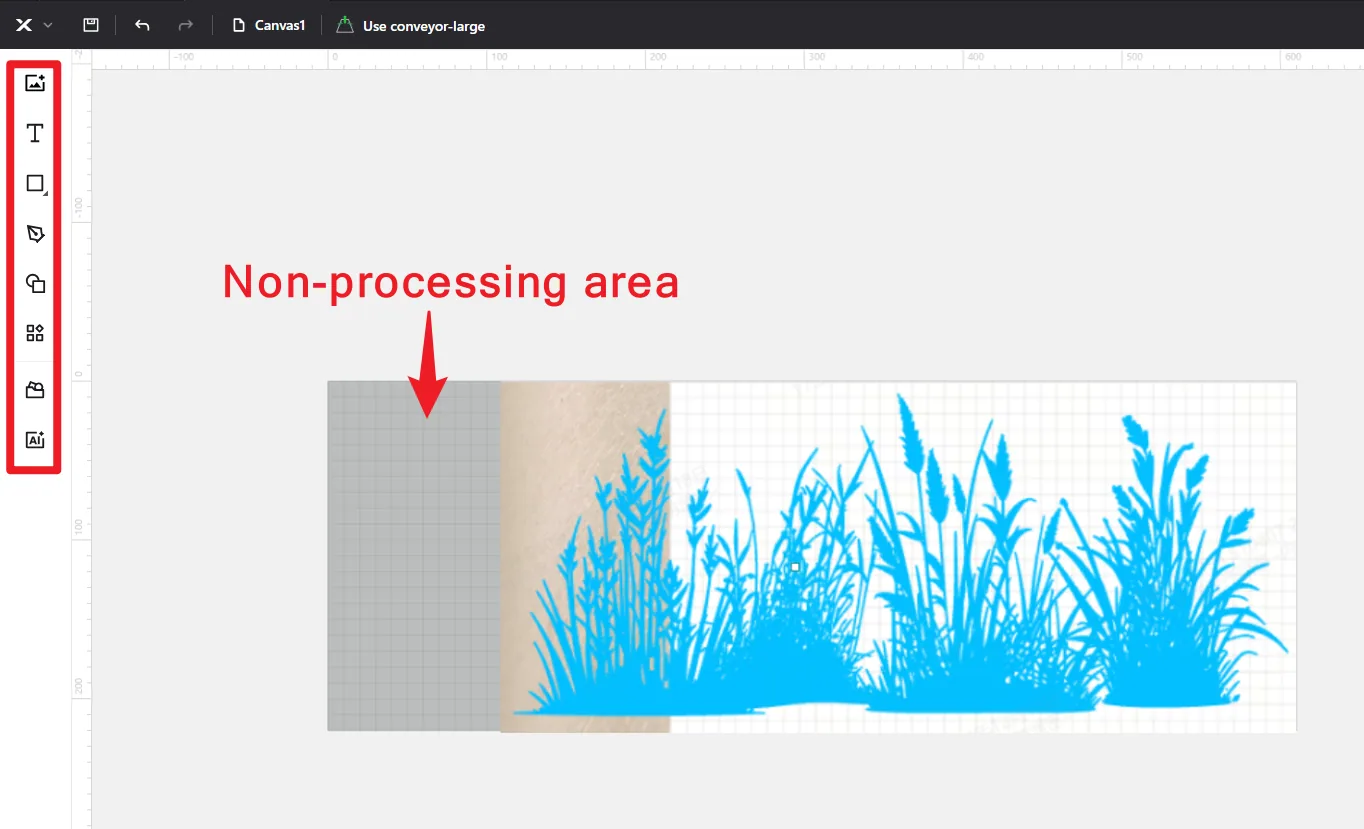This screenshot has height=829, width=1364.
Task: Switch to the Canvas1 tab
Action: click(x=269, y=25)
